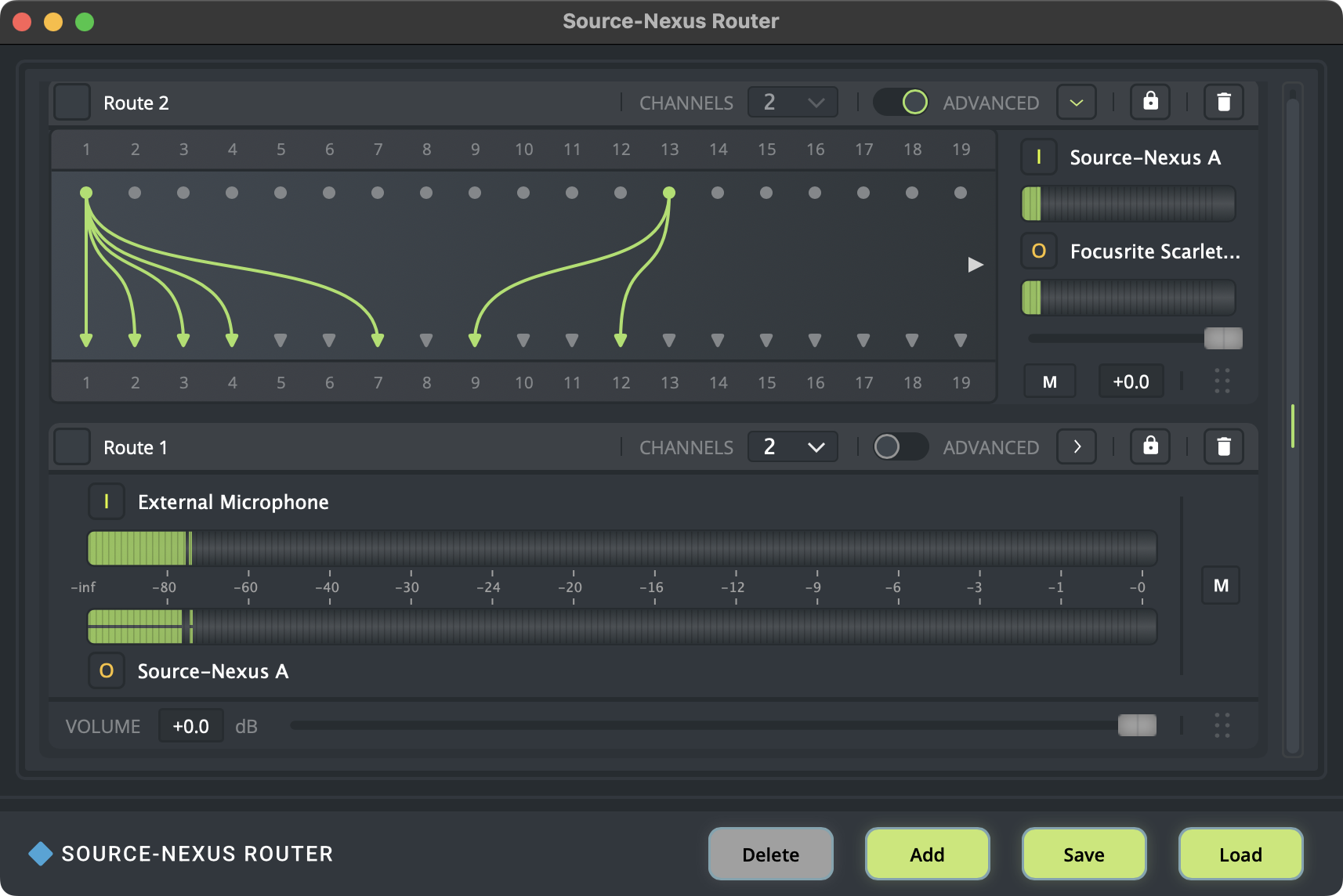Enable the Advanced toggle on Route 1

(x=900, y=446)
